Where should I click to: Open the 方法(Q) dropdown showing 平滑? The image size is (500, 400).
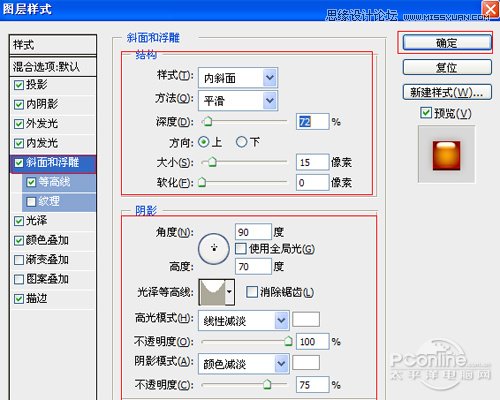click(x=238, y=100)
